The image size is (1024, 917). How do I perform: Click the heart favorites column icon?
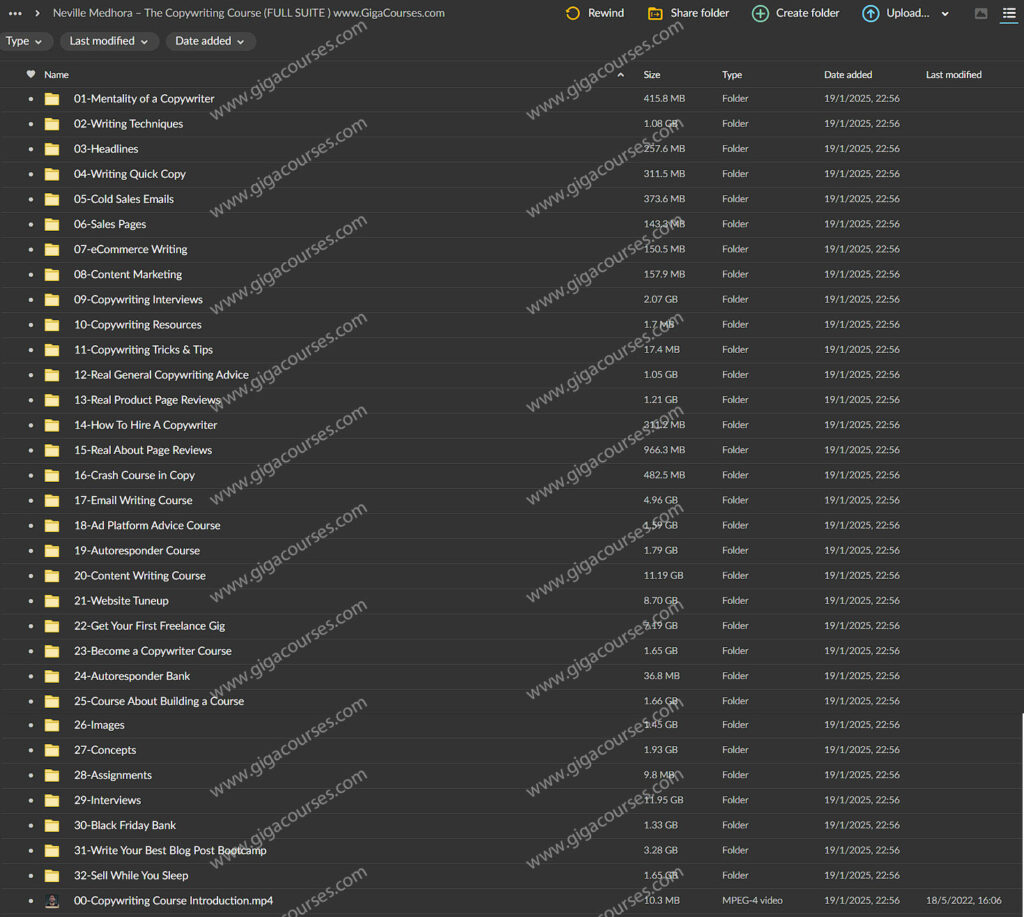click(30, 74)
